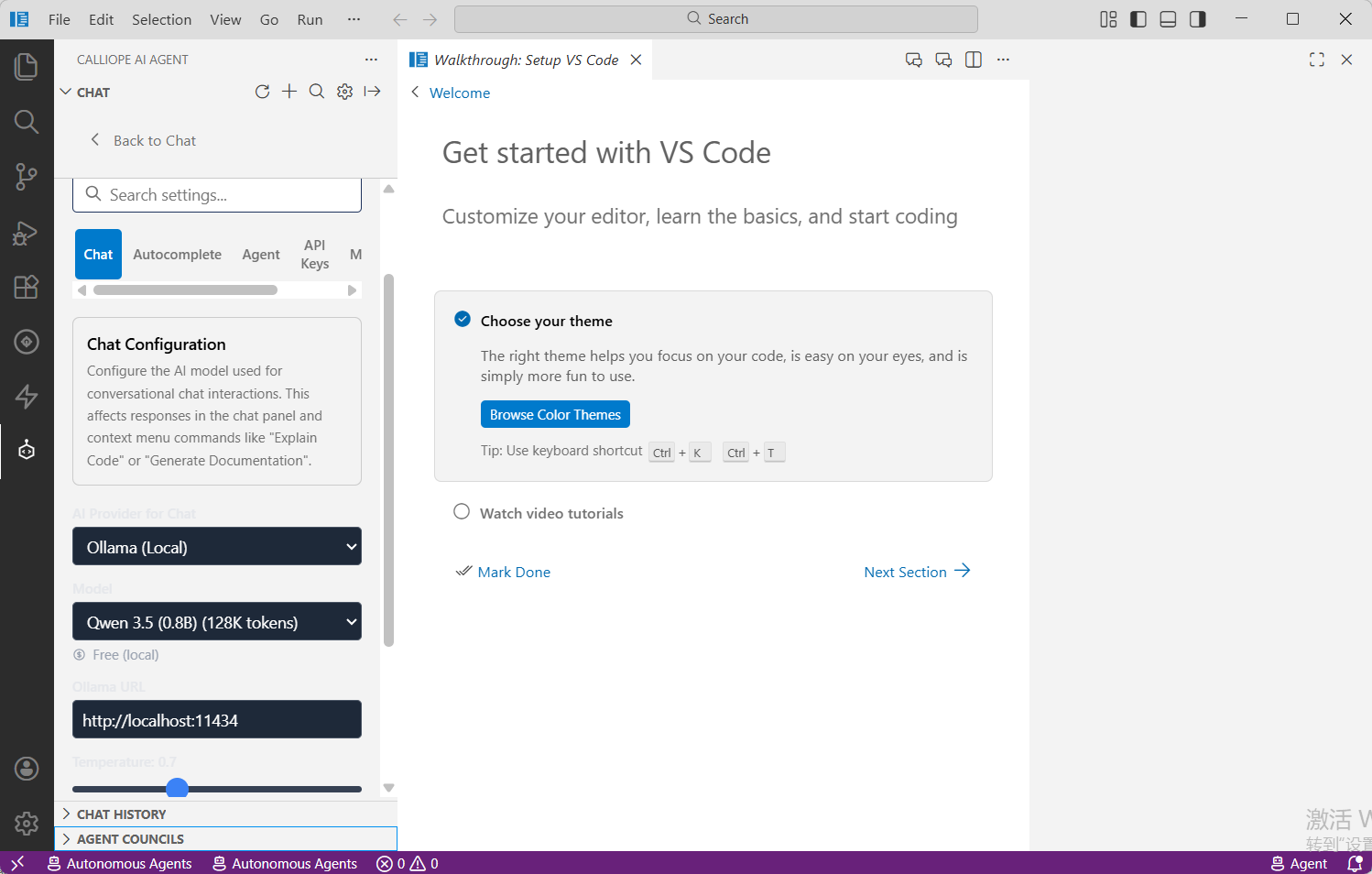The width and height of the screenshot is (1372, 874).
Task: Open the Edit menu
Action: (x=102, y=19)
